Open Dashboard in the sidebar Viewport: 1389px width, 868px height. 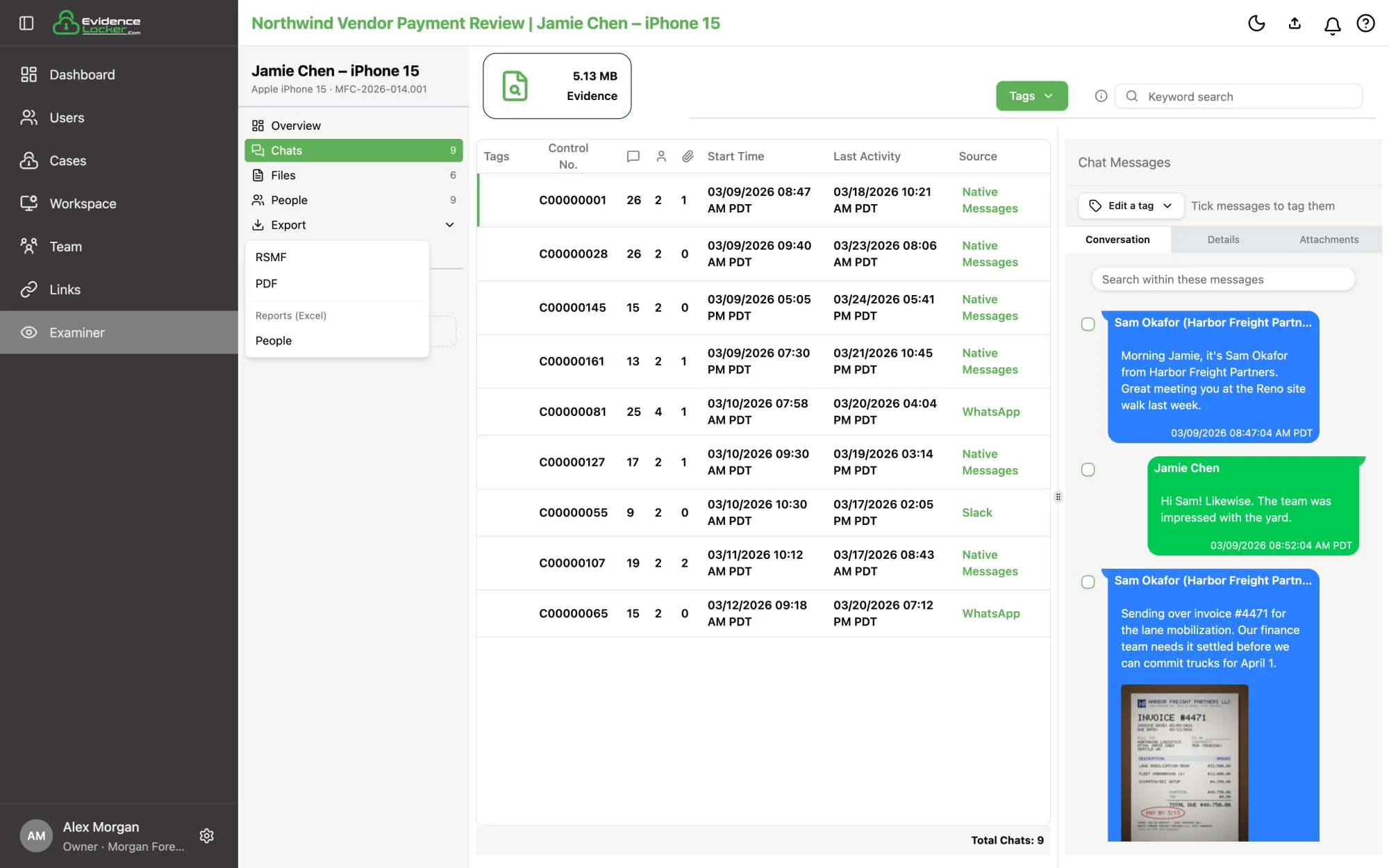[x=119, y=74]
